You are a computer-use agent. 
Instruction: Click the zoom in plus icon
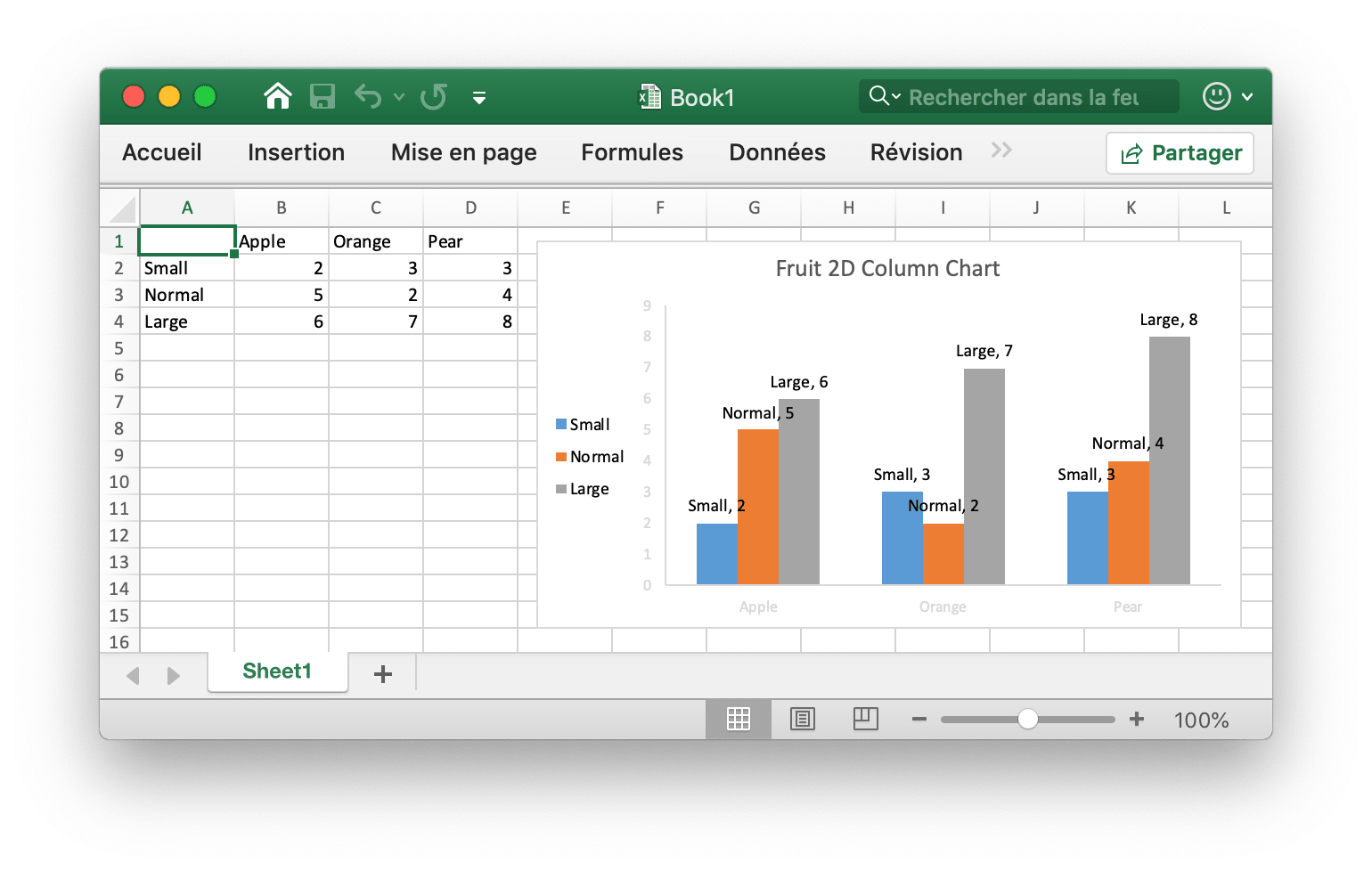point(1137,720)
